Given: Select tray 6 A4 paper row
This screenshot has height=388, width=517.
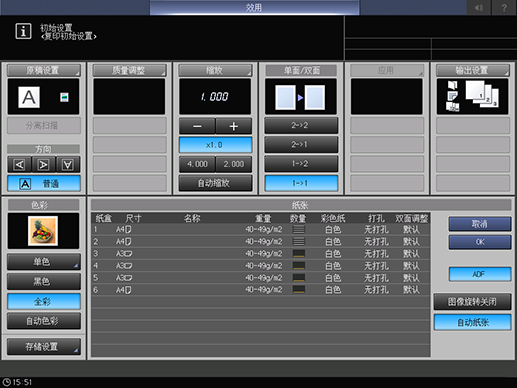Looking at the screenshot, I should coord(260,290).
